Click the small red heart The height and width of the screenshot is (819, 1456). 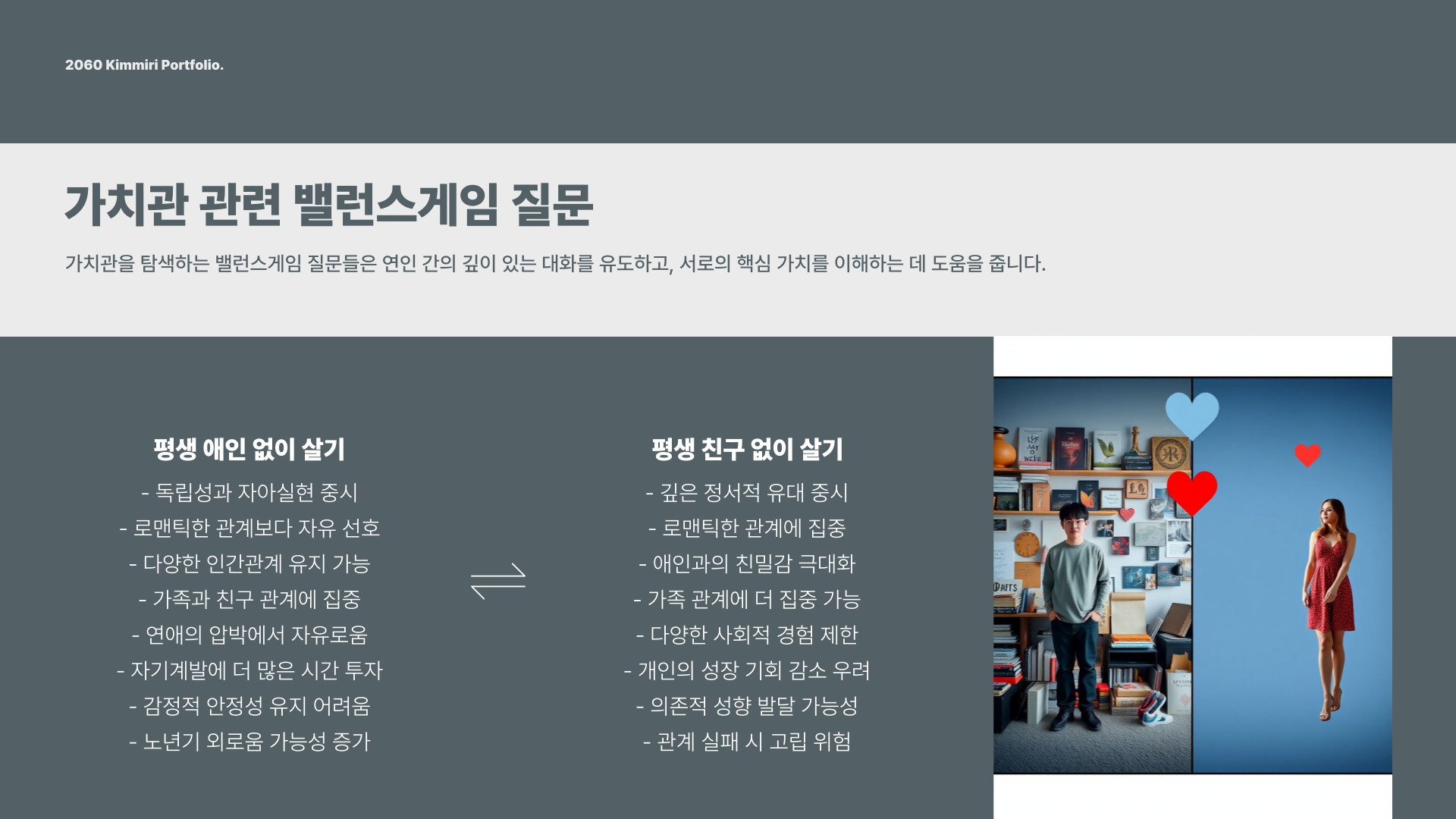1307,454
